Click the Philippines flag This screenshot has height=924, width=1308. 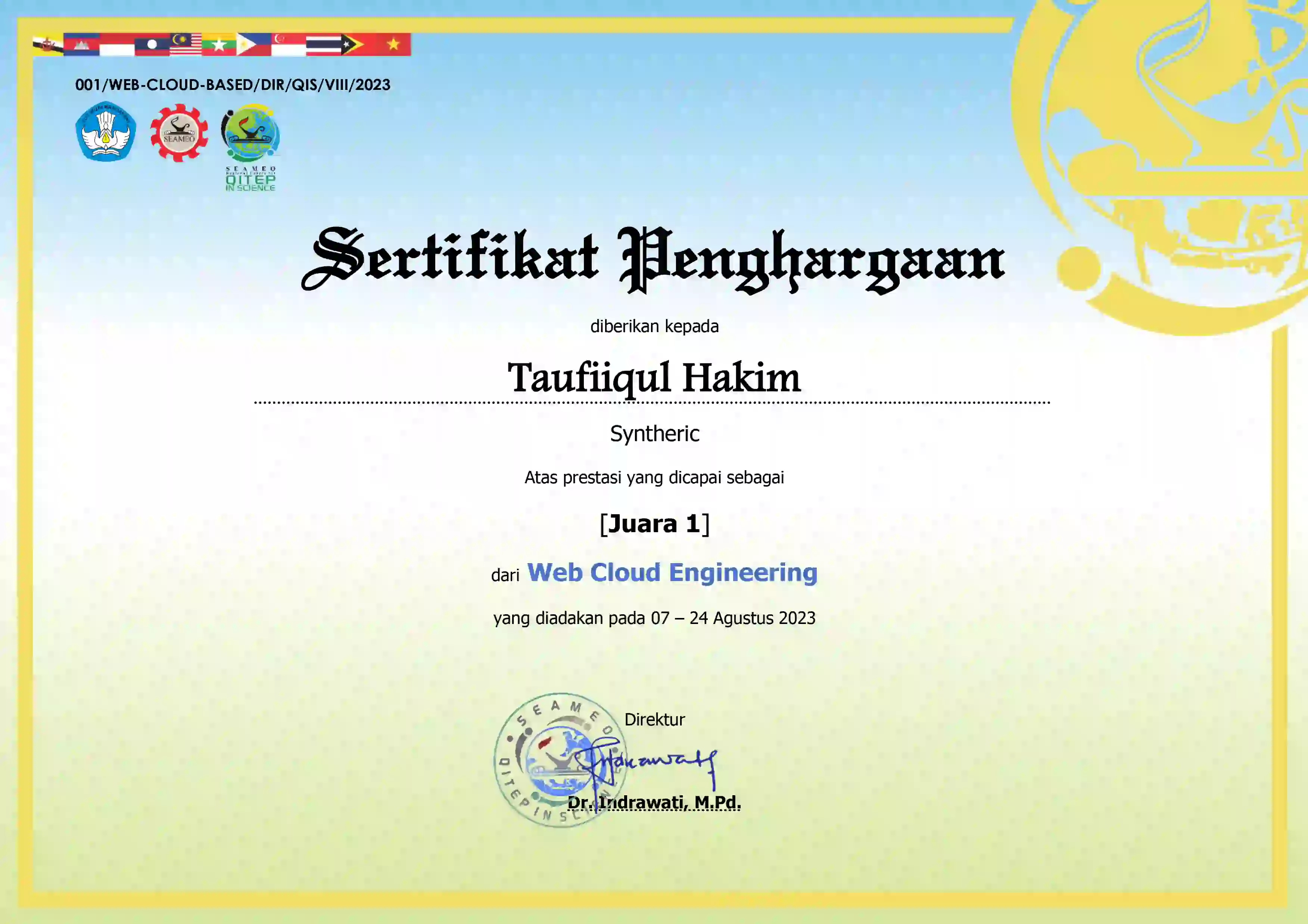253,44
